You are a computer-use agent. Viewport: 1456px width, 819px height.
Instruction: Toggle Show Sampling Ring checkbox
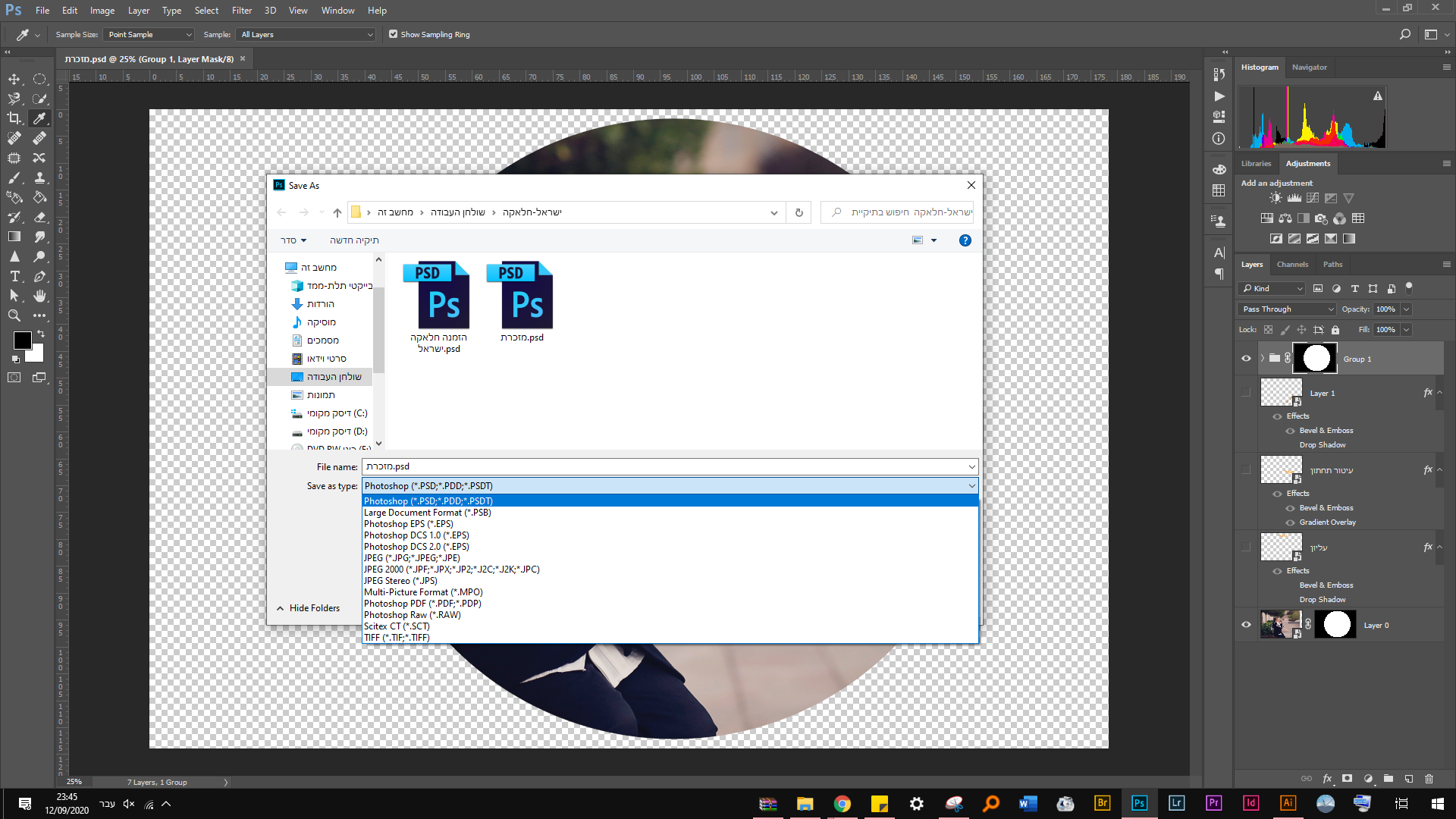click(393, 34)
